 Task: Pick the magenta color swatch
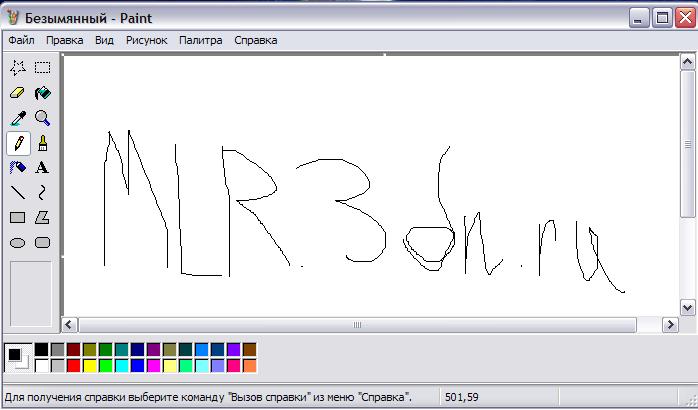[154, 365]
